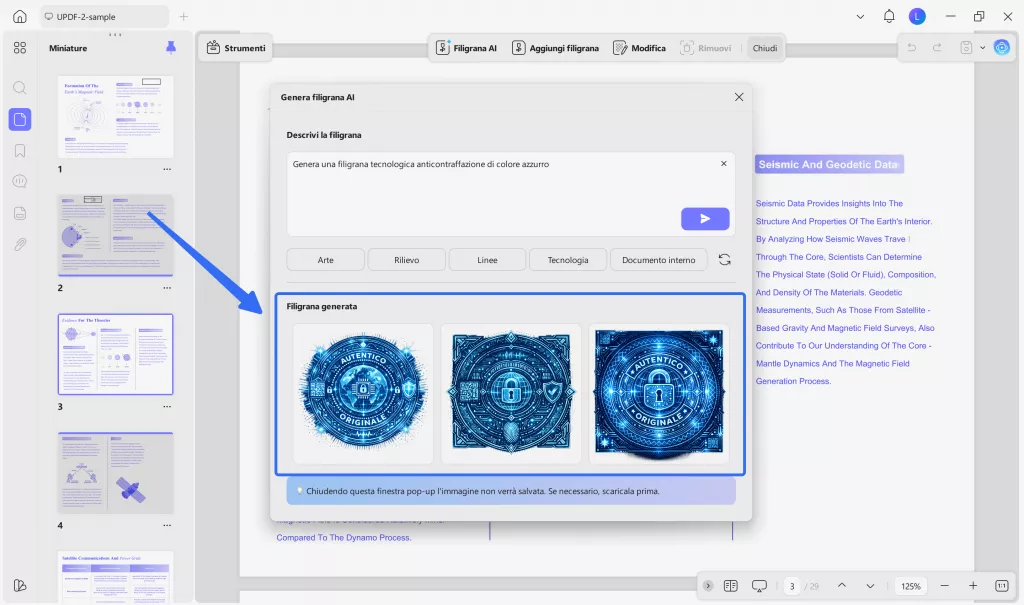
Task: Open page 2 thumbnail
Action: tap(116, 235)
